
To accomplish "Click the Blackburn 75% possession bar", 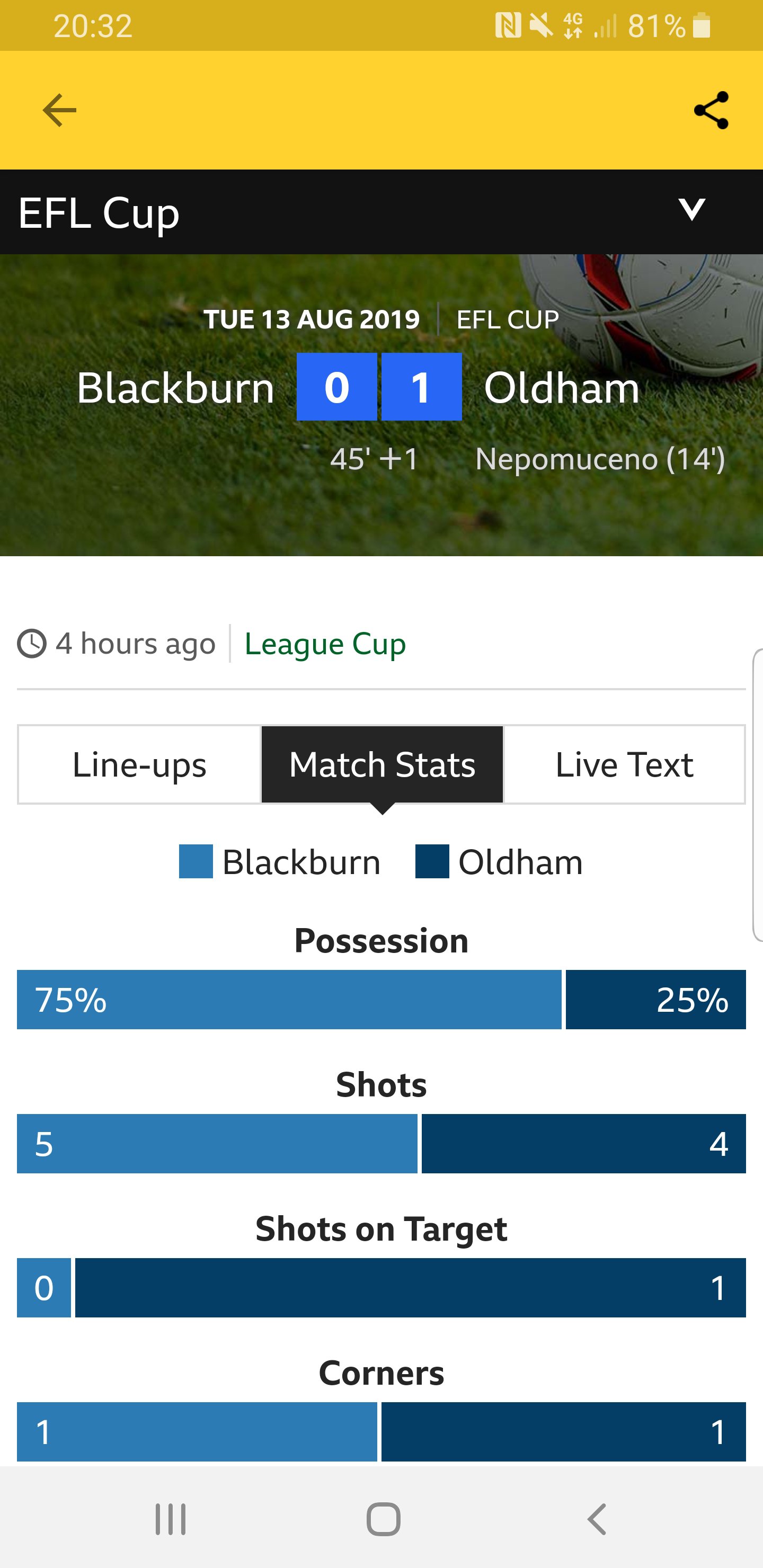I will pyautogui.click(x=289, y=1000).
